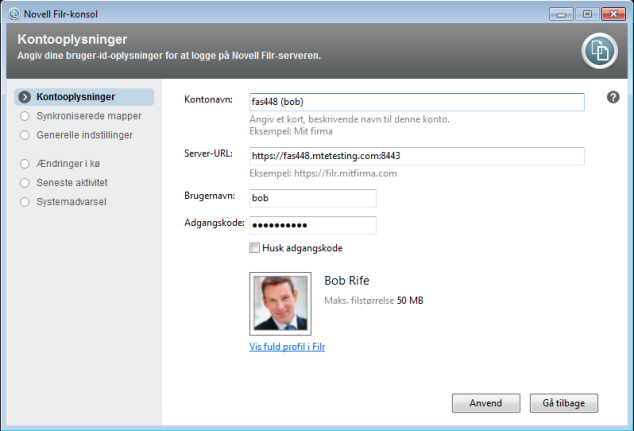Click the Novell Filr logo icon in header

tap(599, 51)
